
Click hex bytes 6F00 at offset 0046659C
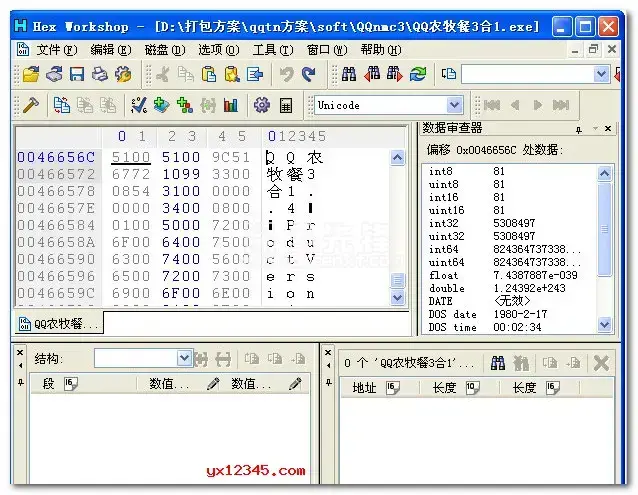coord(181,293)
